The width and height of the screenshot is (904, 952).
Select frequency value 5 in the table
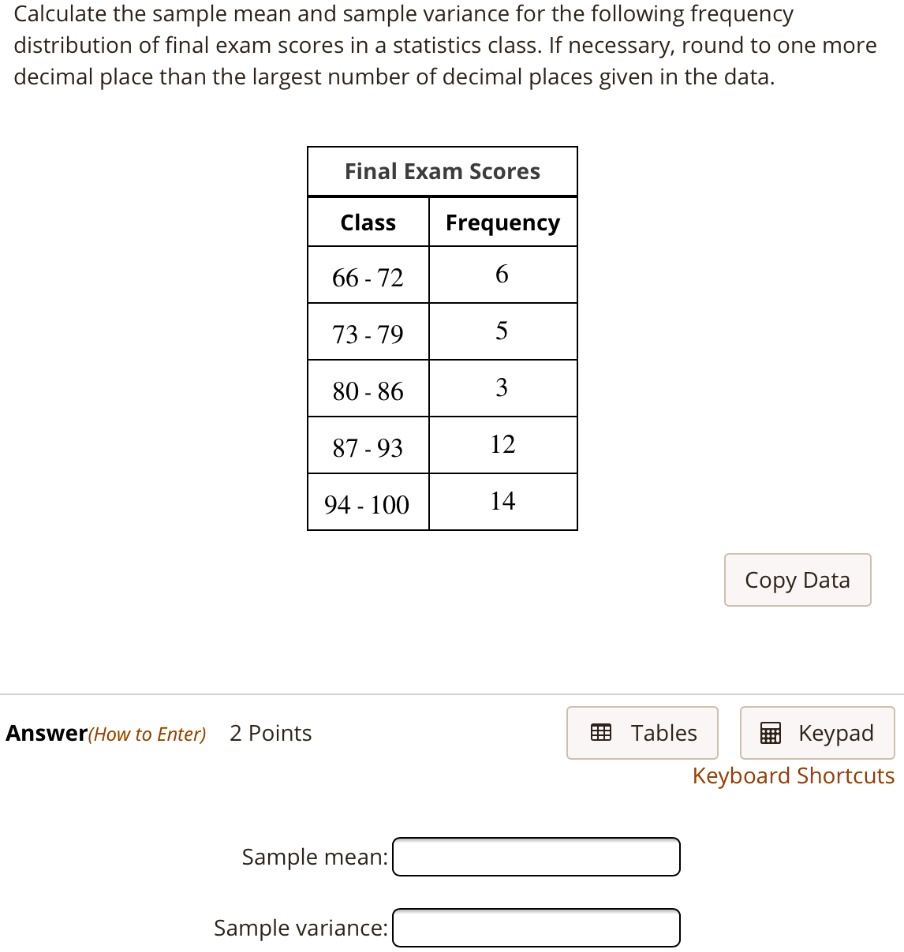tap(502, 331)
